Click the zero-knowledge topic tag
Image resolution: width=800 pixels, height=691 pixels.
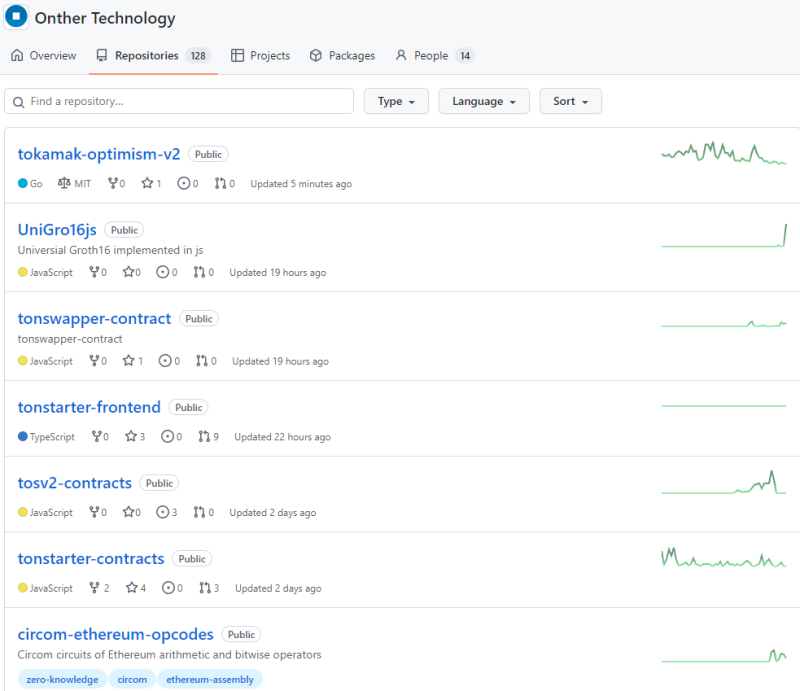[62, 679]
